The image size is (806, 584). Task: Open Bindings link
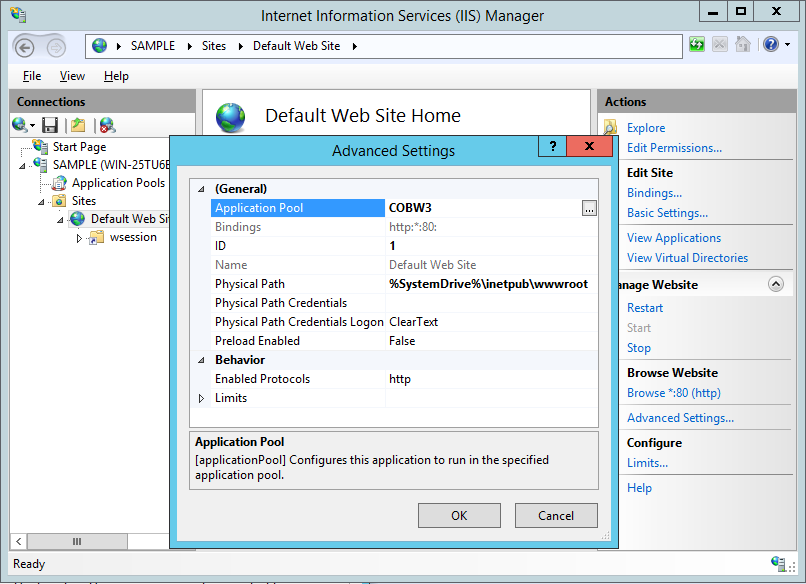(654, 193)
